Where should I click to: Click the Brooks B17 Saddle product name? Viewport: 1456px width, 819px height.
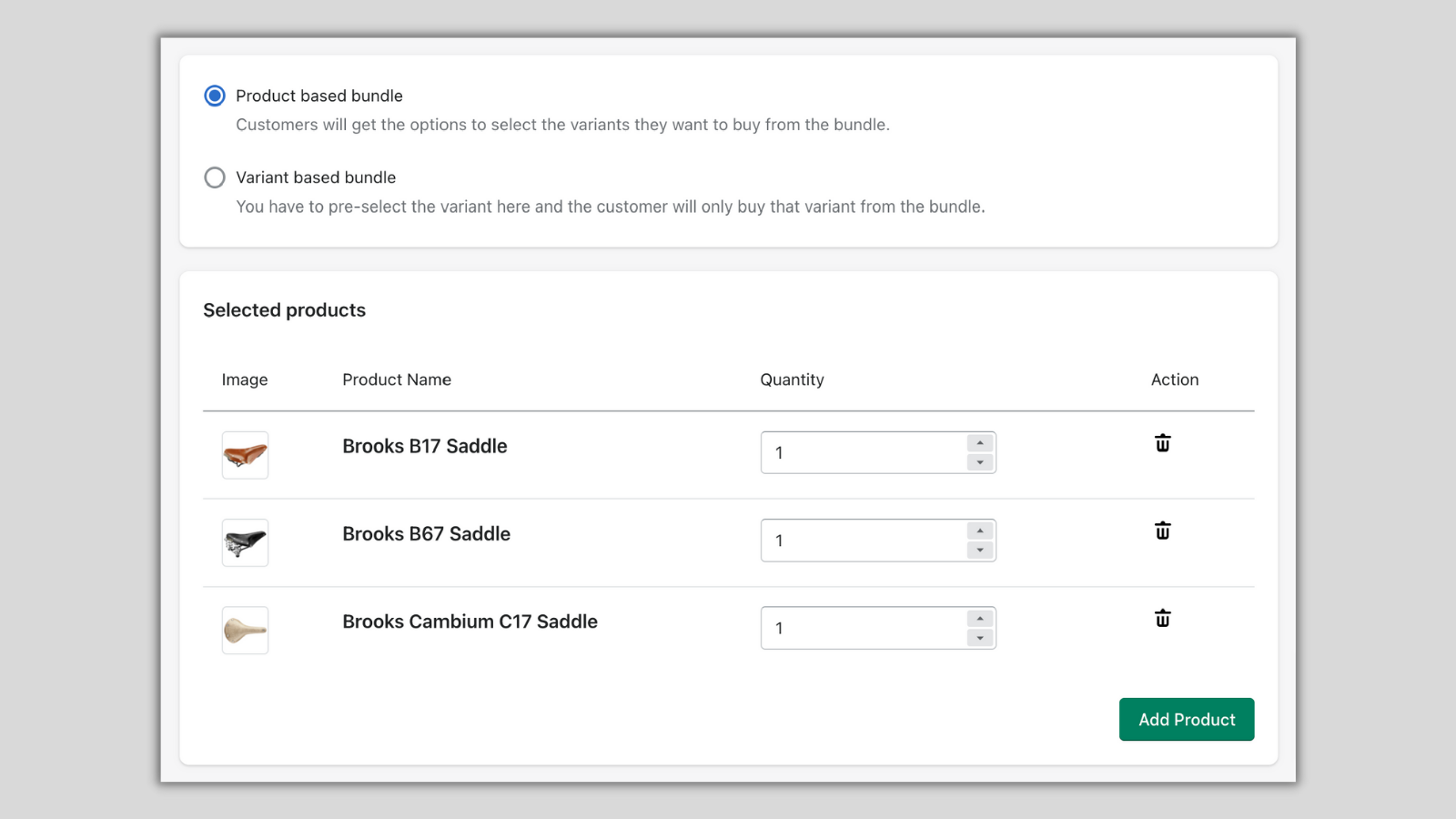pyautogui.click(x=424, y=446)
